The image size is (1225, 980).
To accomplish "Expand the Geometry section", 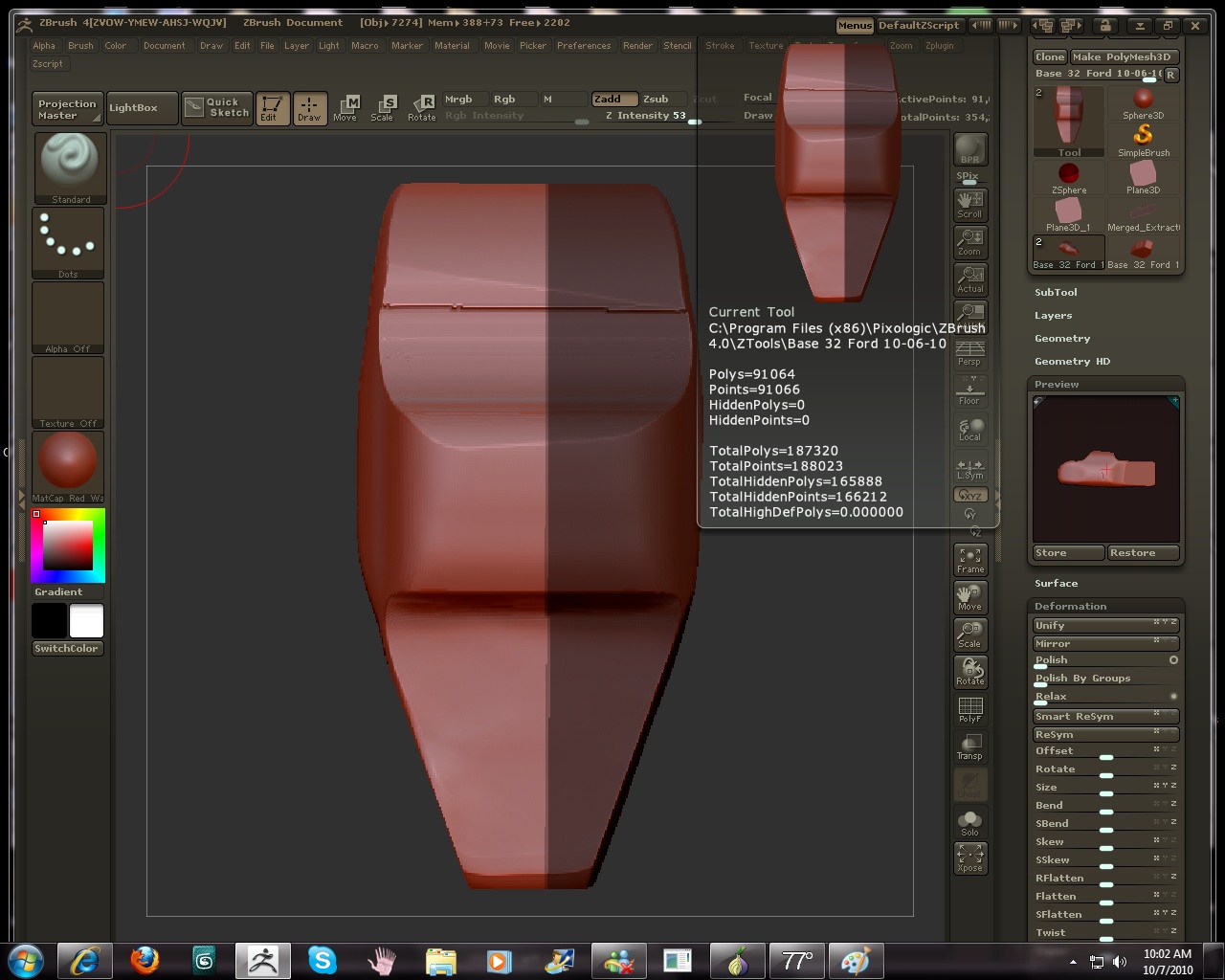I will (x=1062, y=339).
